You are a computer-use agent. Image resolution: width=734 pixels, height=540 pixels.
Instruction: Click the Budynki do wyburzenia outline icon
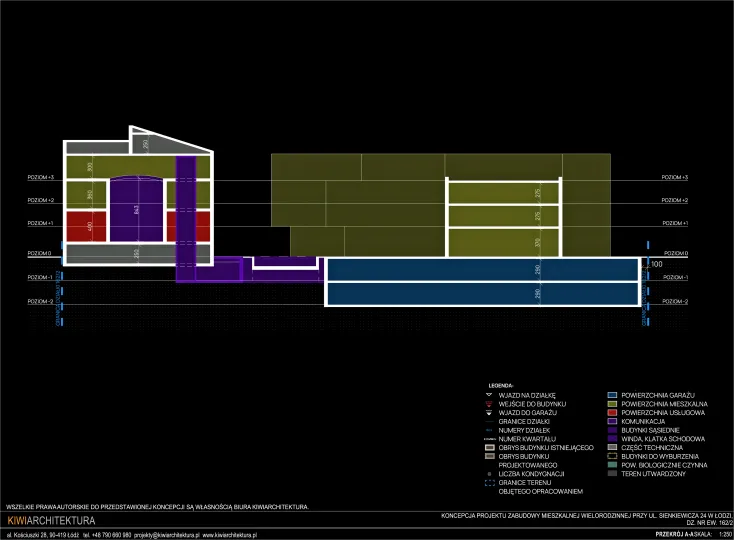pos(613,456)
